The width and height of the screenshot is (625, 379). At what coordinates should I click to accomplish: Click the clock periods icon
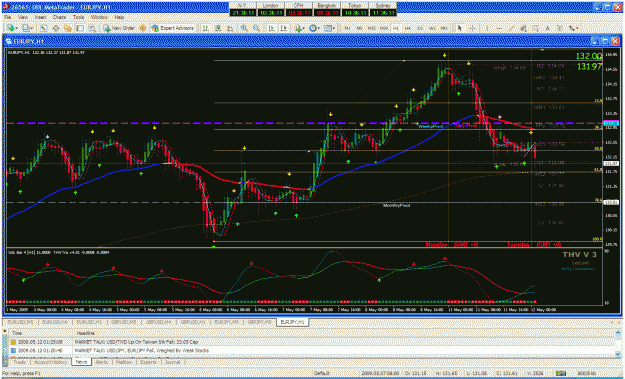pos(313,28)
